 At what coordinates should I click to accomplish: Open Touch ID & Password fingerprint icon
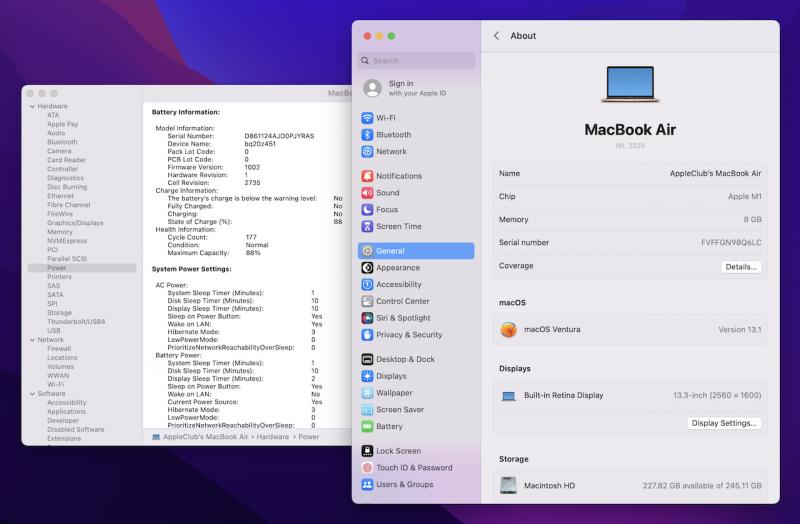[367, 468]
